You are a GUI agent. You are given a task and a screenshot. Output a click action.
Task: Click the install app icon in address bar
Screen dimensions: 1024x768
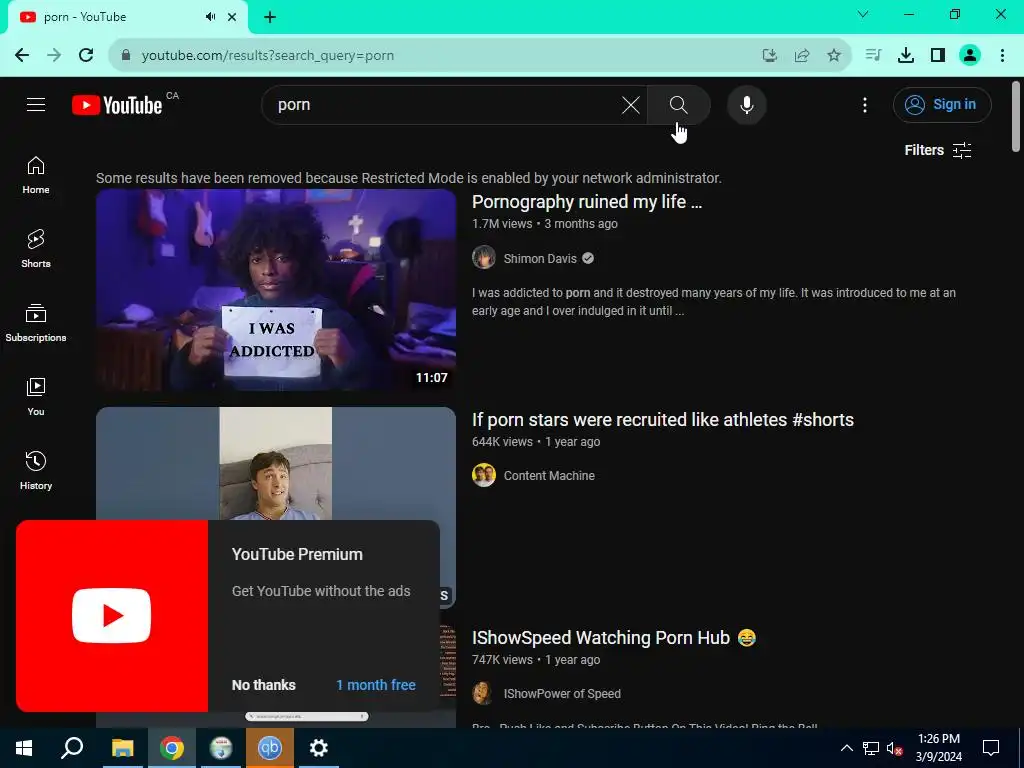(770, 56)
